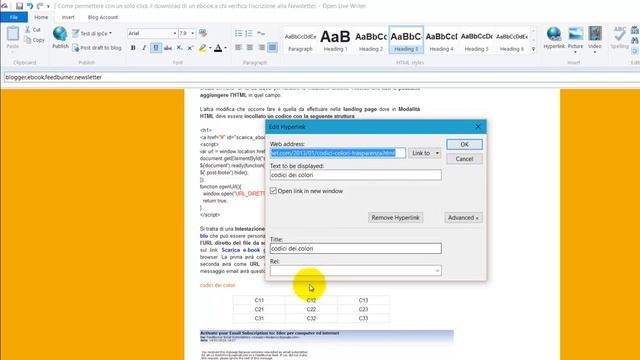This screenshot has height=360, width=640.
Task: Open the font color dropdown arrow
Action: pyautogui.click(x=225, y=48)
